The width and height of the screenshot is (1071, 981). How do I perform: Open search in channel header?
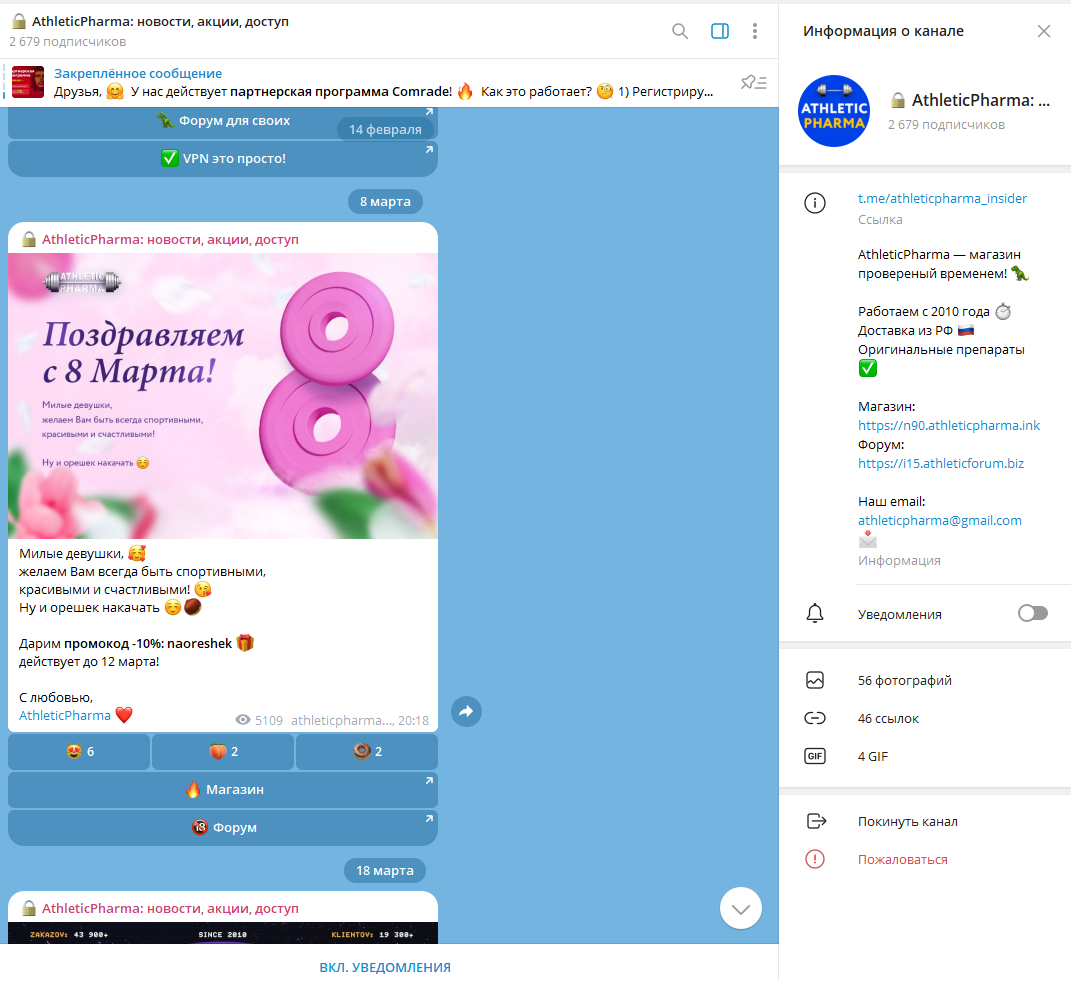tap(680, 31)
